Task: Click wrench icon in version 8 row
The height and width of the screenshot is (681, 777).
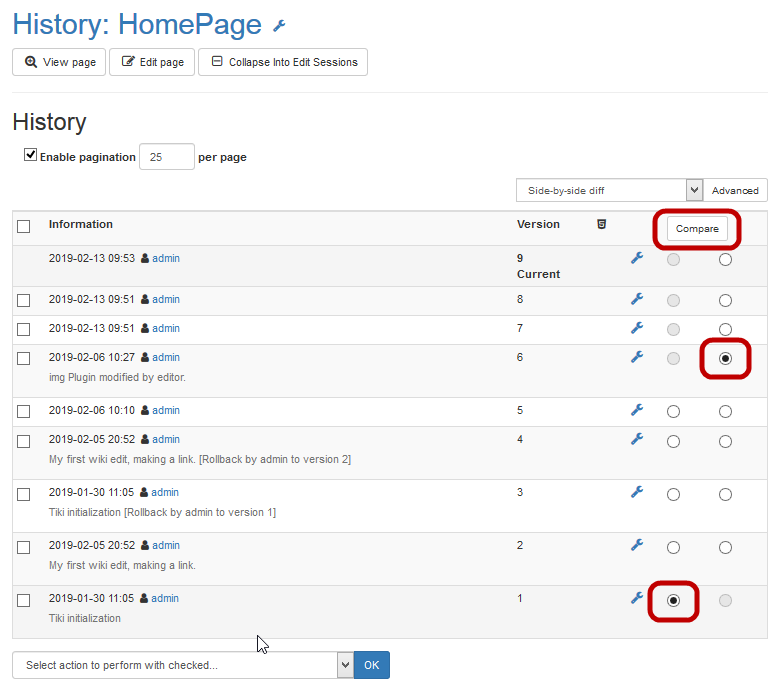Action: click(637, 299)
